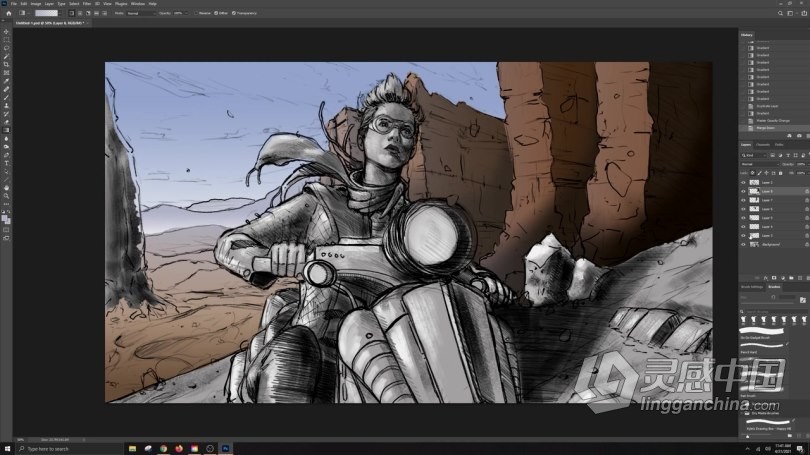Switch to the Channels tab

tap(762, 145)
